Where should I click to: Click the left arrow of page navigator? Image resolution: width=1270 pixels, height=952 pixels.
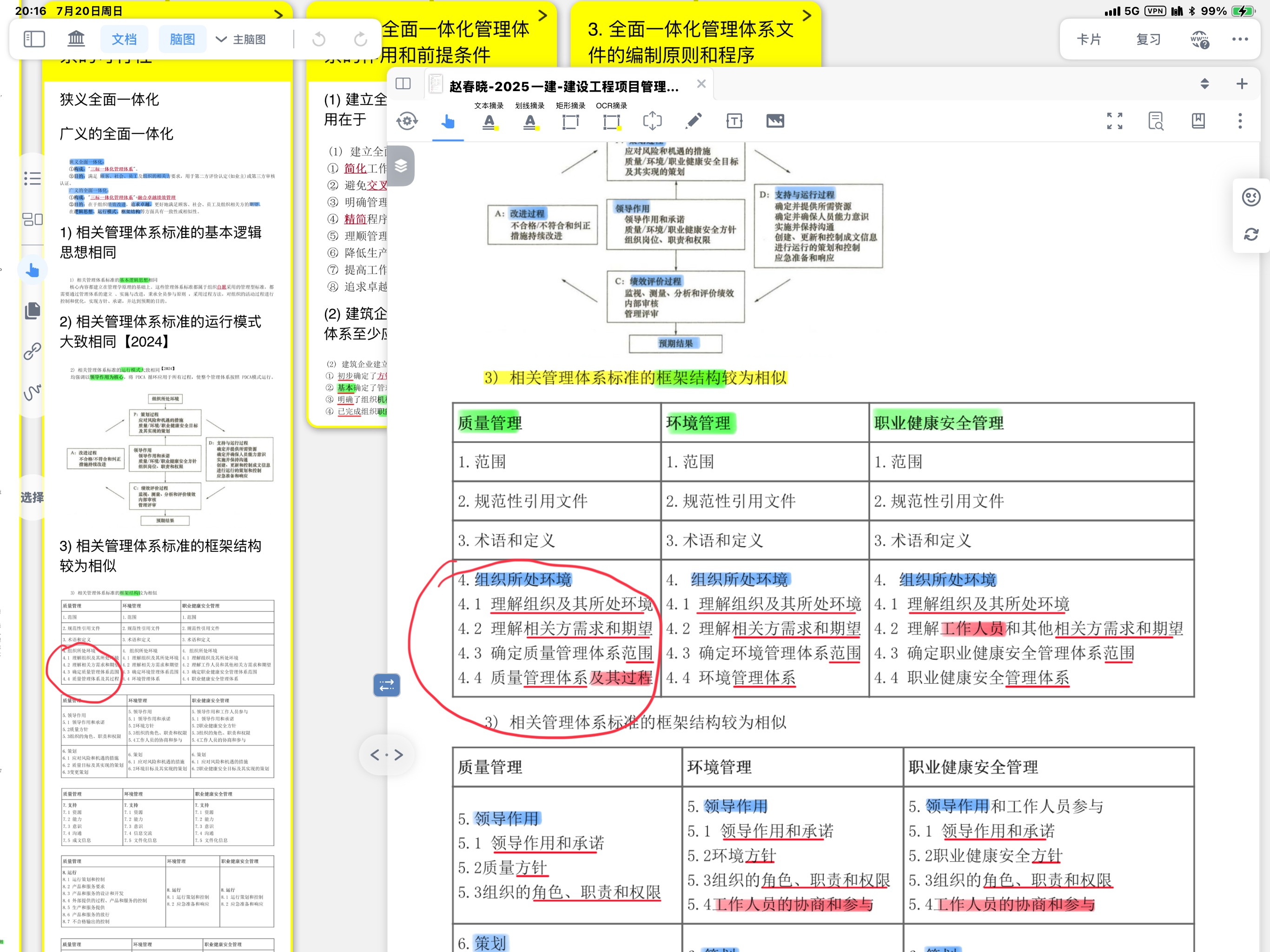coord(374,754)
